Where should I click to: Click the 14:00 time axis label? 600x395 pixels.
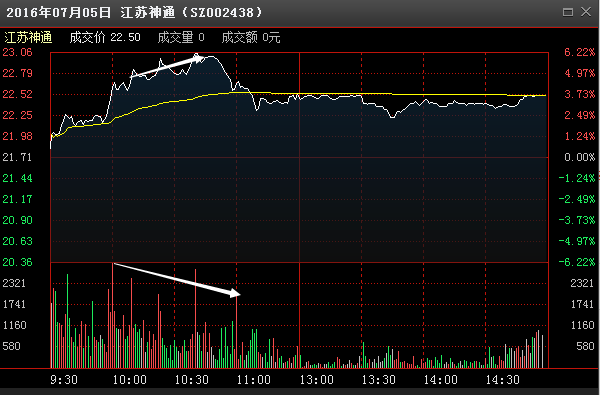(x=440, y=380)
